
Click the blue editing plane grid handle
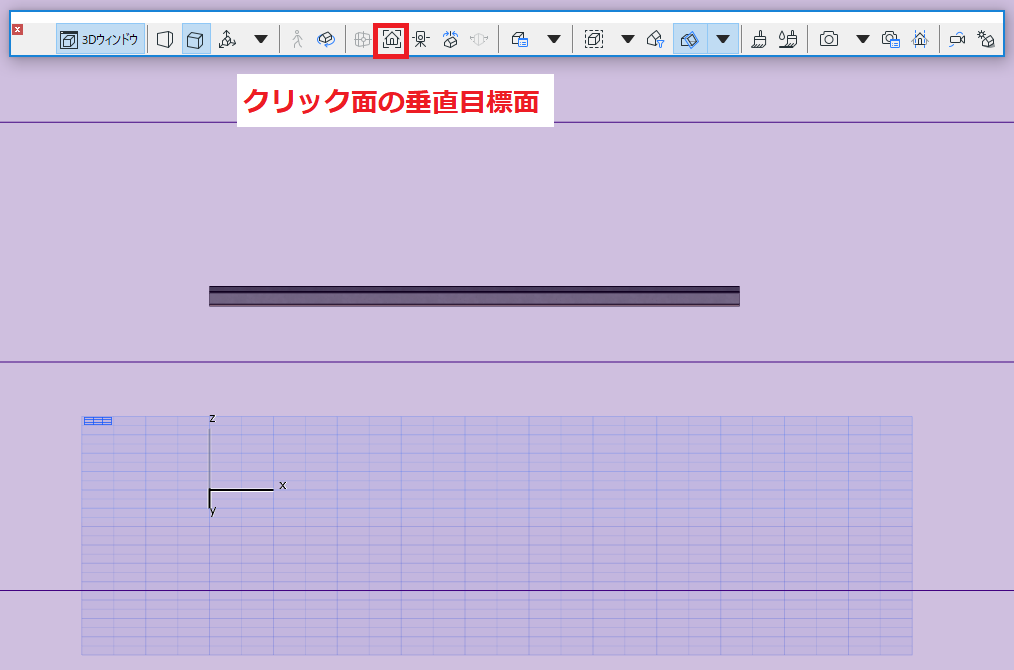98,421
